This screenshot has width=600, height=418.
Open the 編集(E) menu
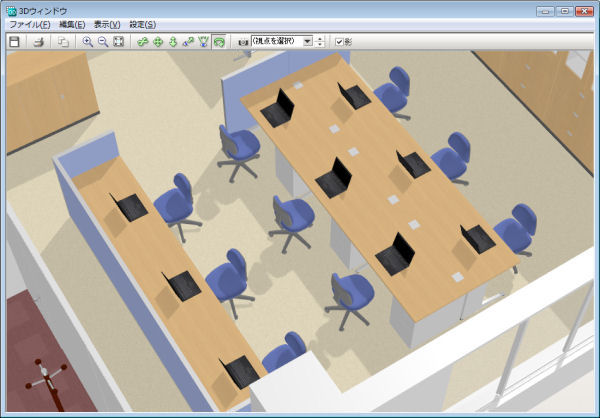coord(72,24)
